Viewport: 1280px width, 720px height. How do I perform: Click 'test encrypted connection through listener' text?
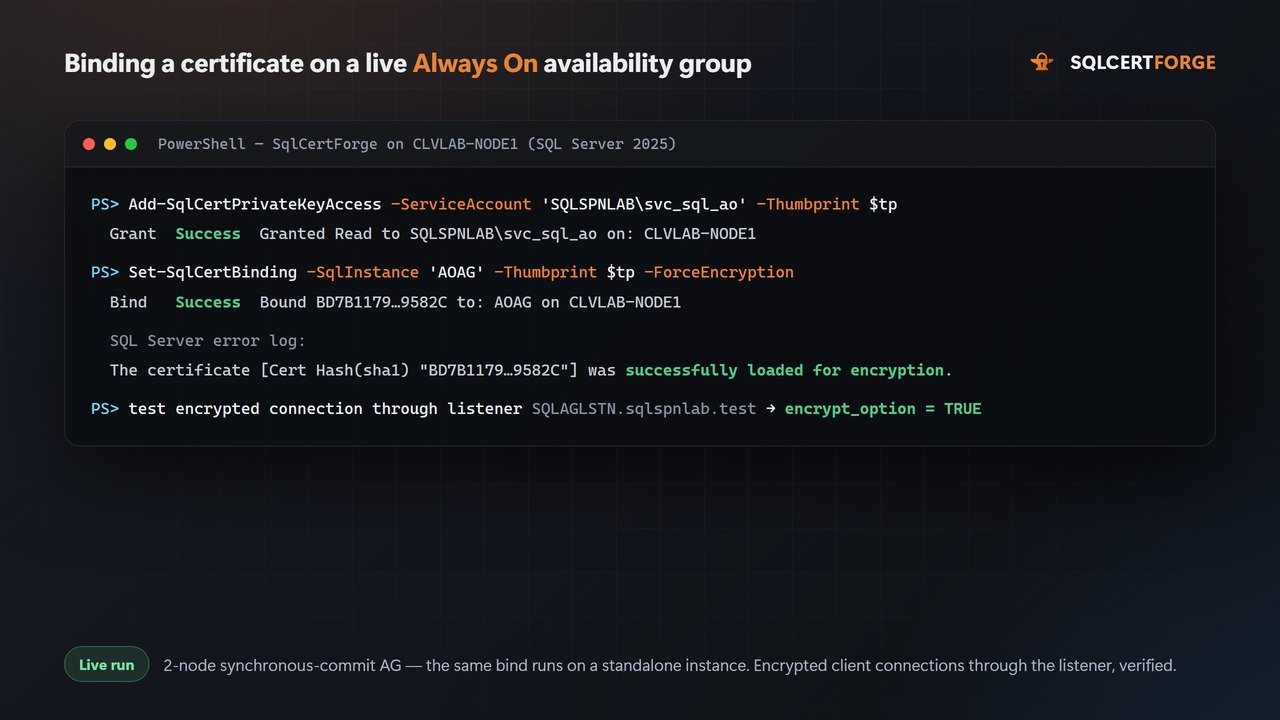coord(326,409)
